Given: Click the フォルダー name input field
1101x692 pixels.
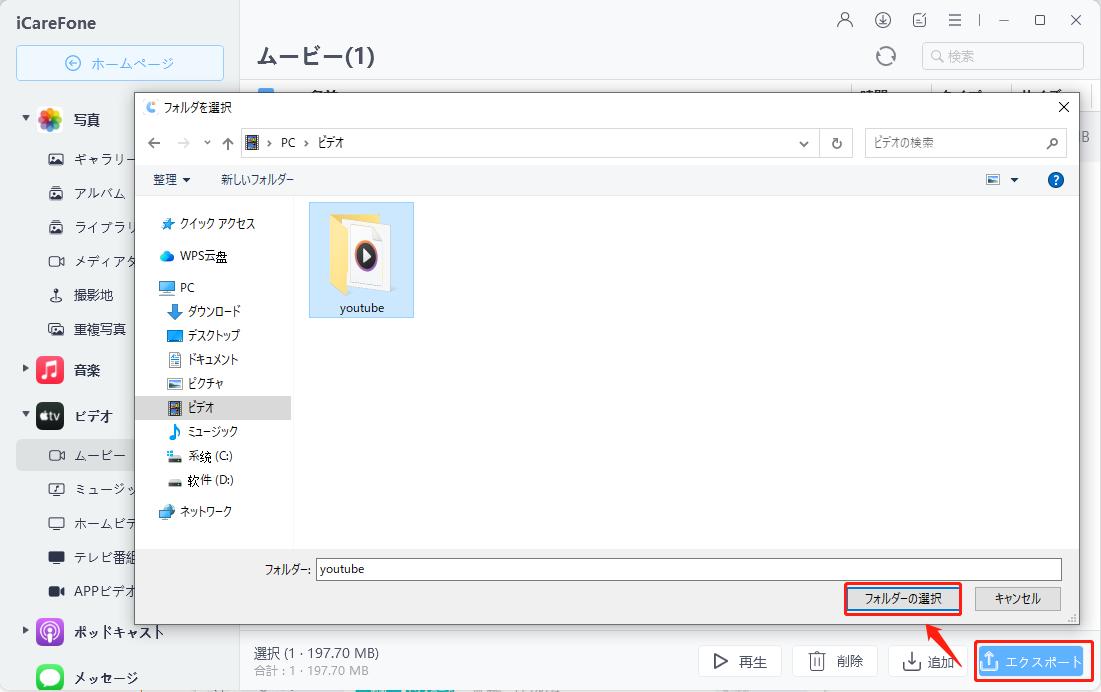Looking at the screenshot, I should [689, 569].
